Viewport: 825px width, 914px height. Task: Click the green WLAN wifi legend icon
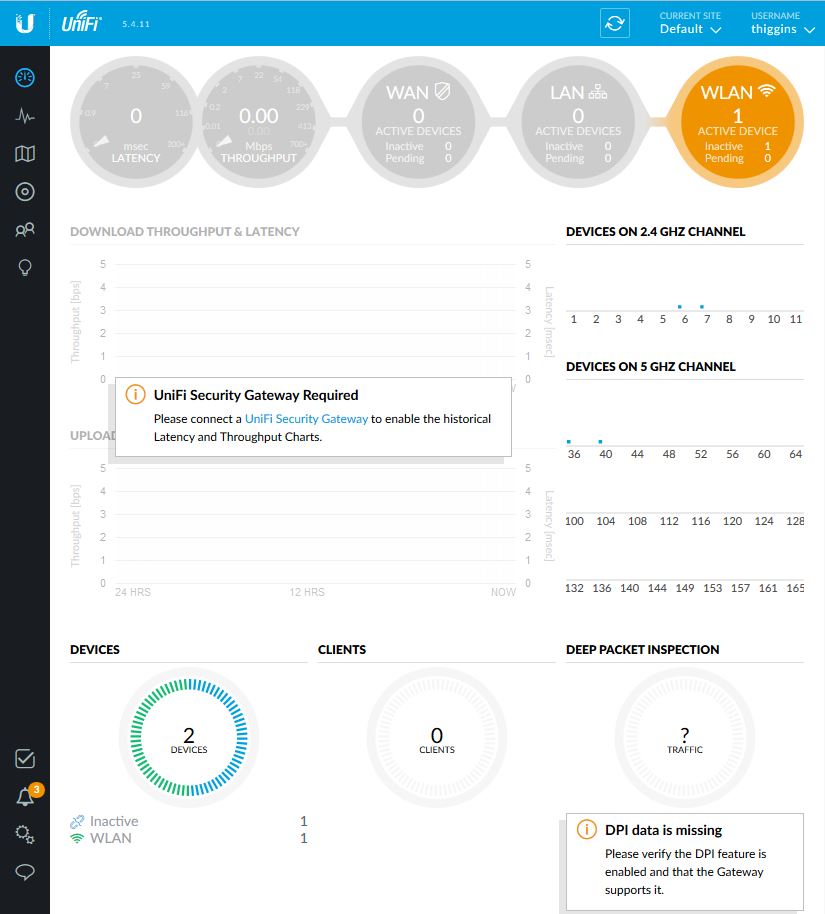77,838
